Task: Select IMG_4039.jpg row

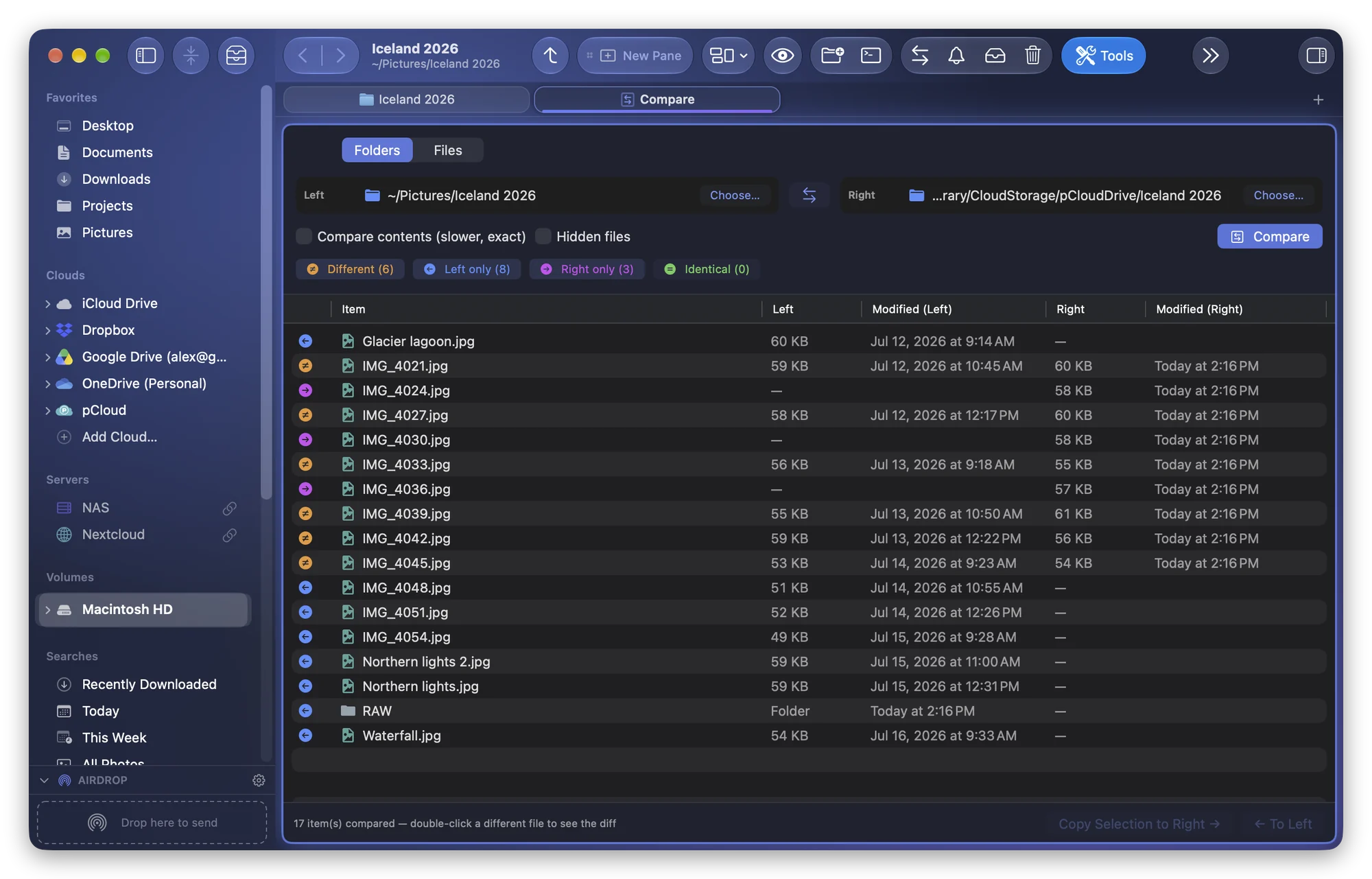Action: click(x=809, y=514)
